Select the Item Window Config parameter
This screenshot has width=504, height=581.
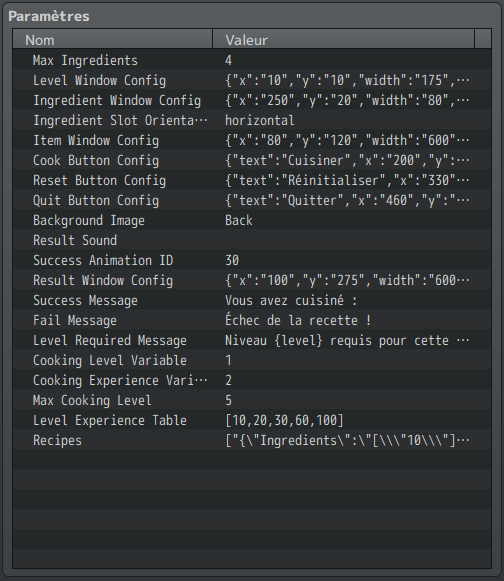tap(252, 140)
